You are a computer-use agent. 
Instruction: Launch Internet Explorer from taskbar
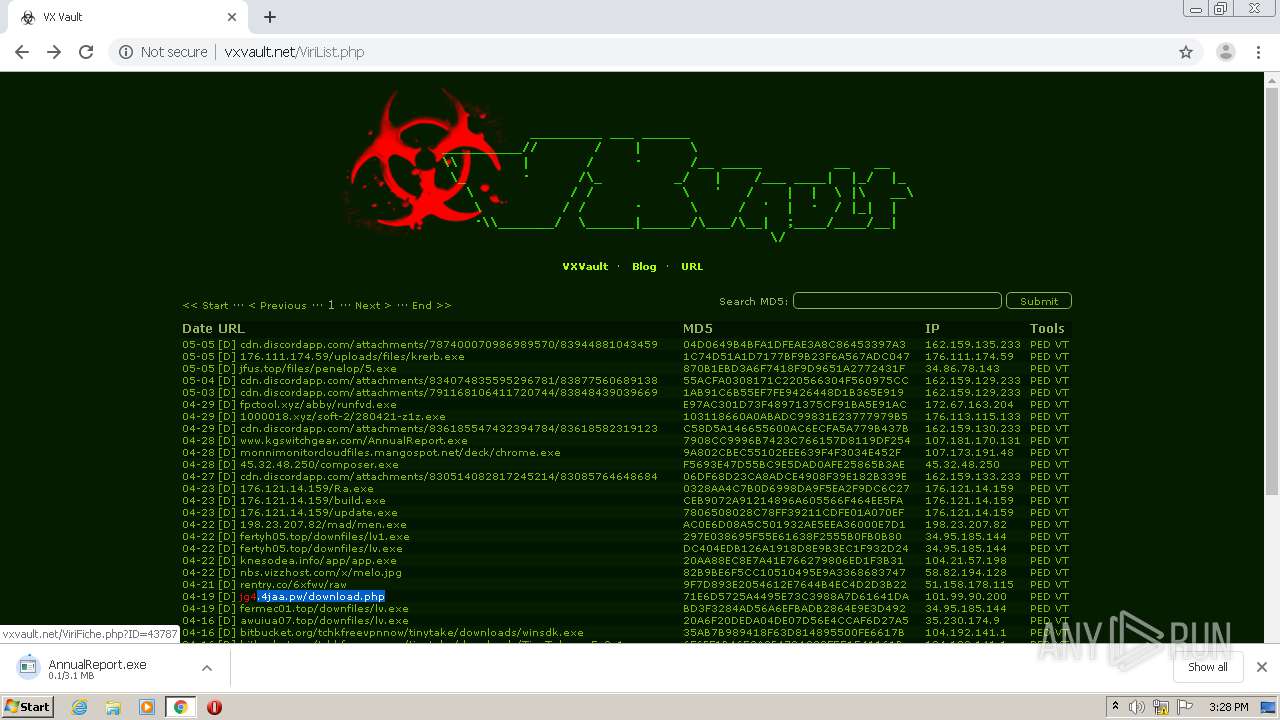[x=80, y=707]
